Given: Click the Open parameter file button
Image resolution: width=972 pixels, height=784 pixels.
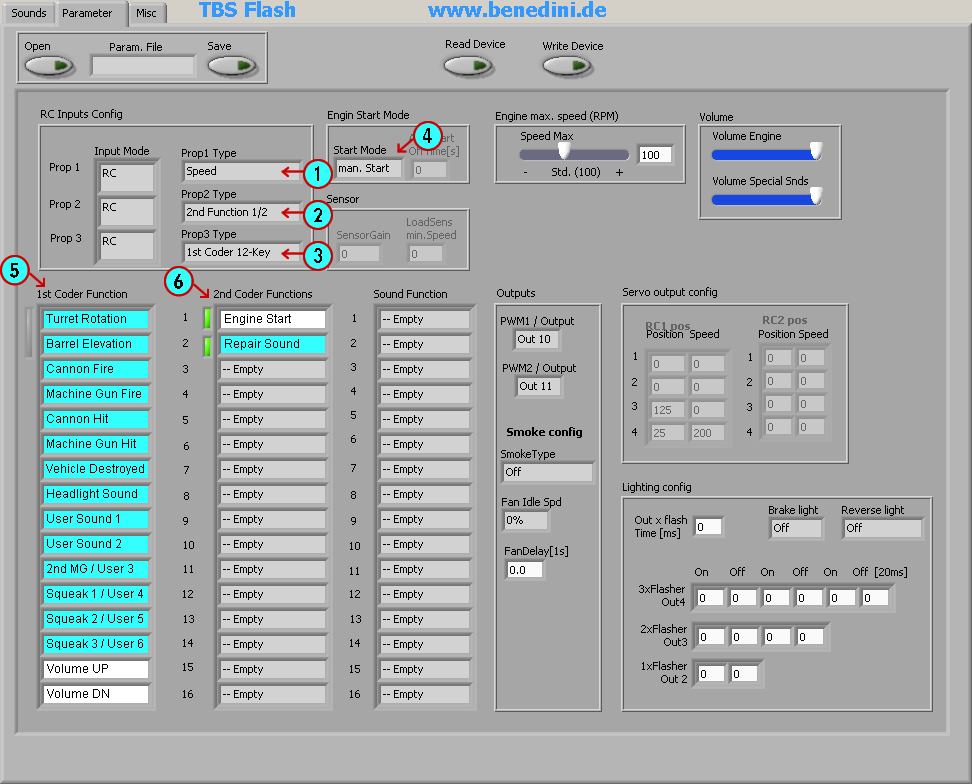Looking at the screenshot, I should click(x=50, y=66).
